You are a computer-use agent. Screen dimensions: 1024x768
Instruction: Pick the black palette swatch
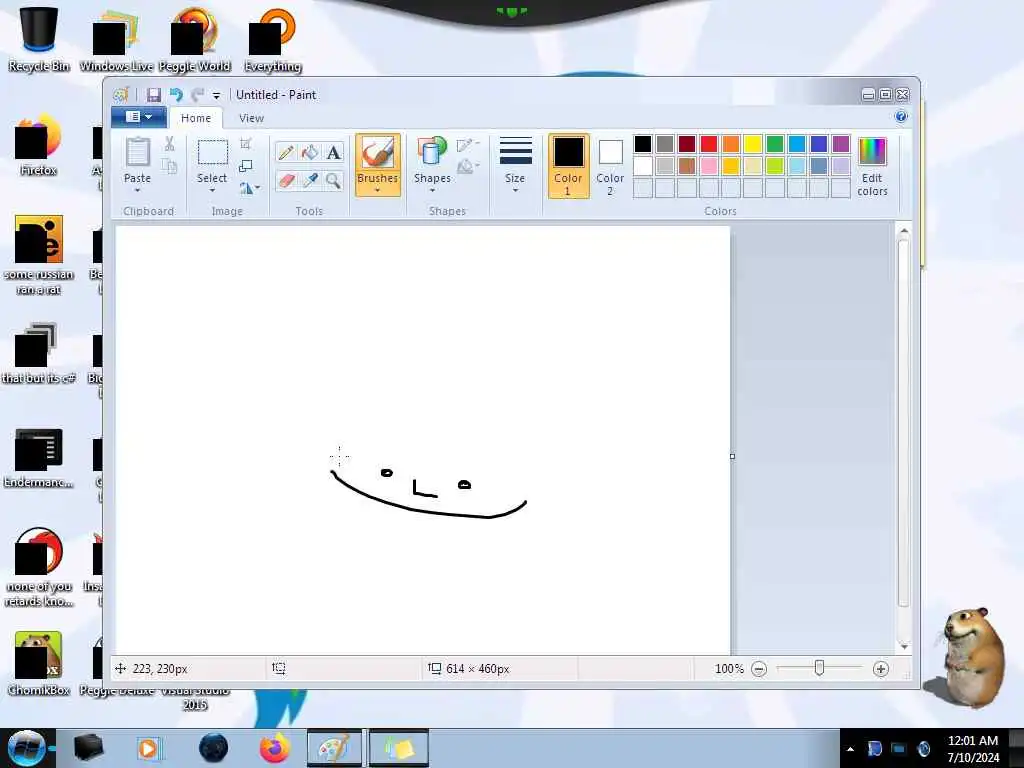point(643,144)
